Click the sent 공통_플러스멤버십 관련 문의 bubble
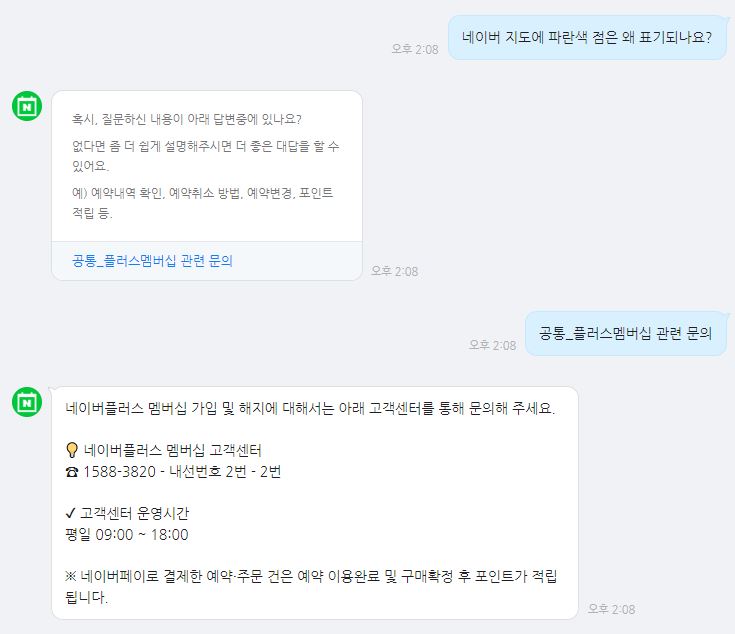 (x=625, y=333)
